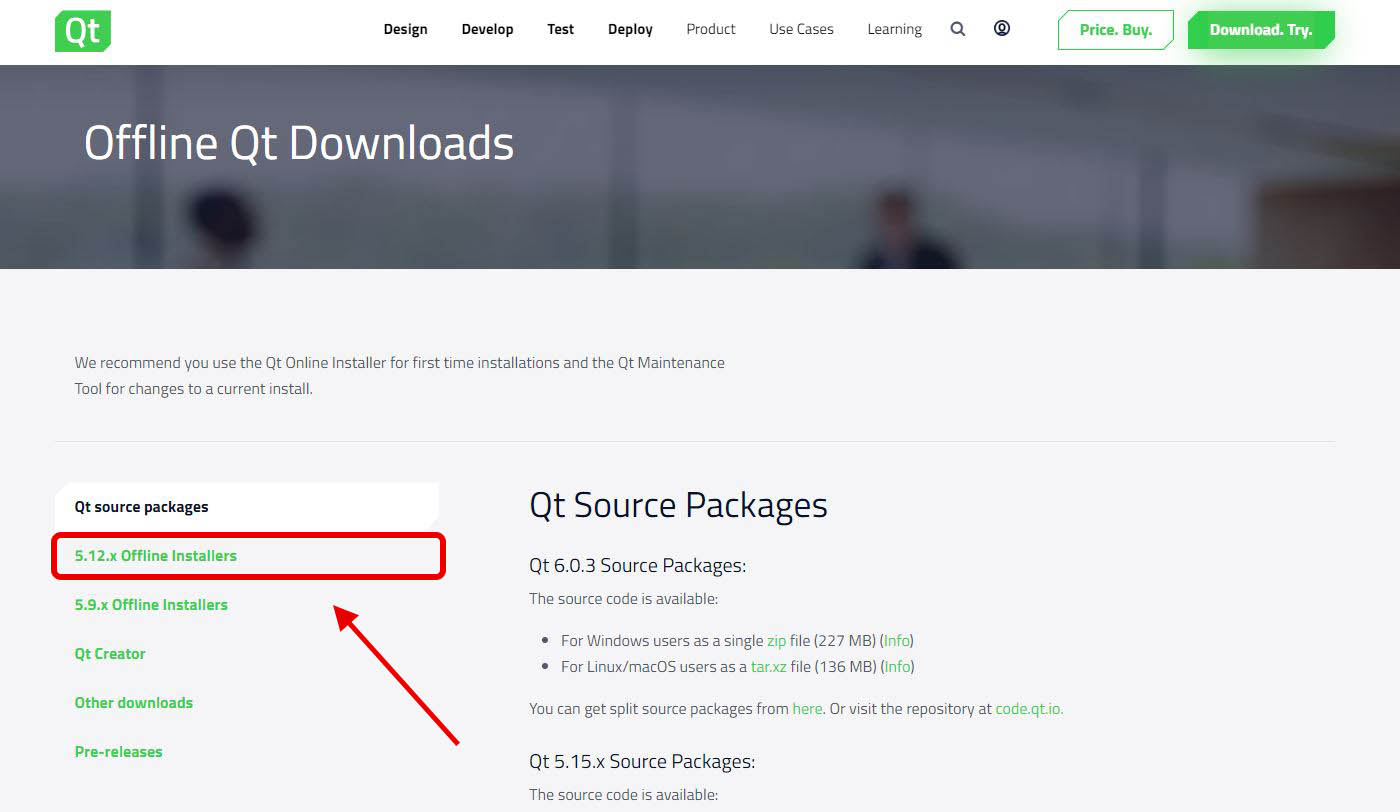This screenshot has height=812, width=1400.
Task: Open the user account icon
Action: pyautogui.click(x=1002, y=28)
